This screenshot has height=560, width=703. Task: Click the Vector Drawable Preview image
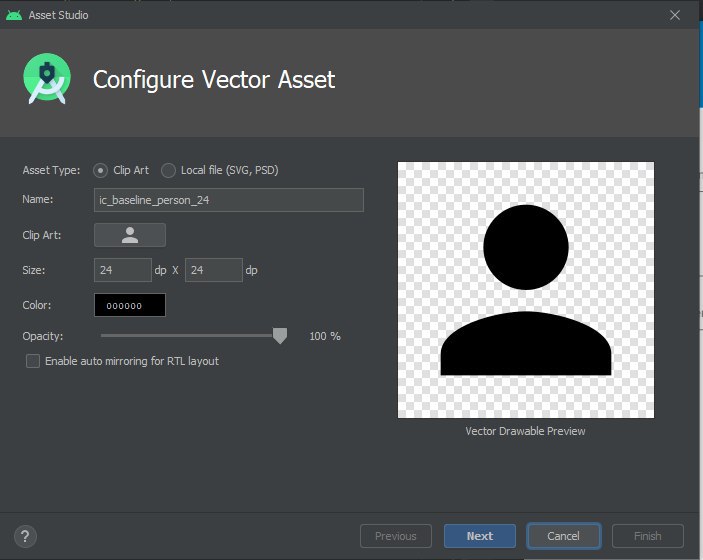525,290
